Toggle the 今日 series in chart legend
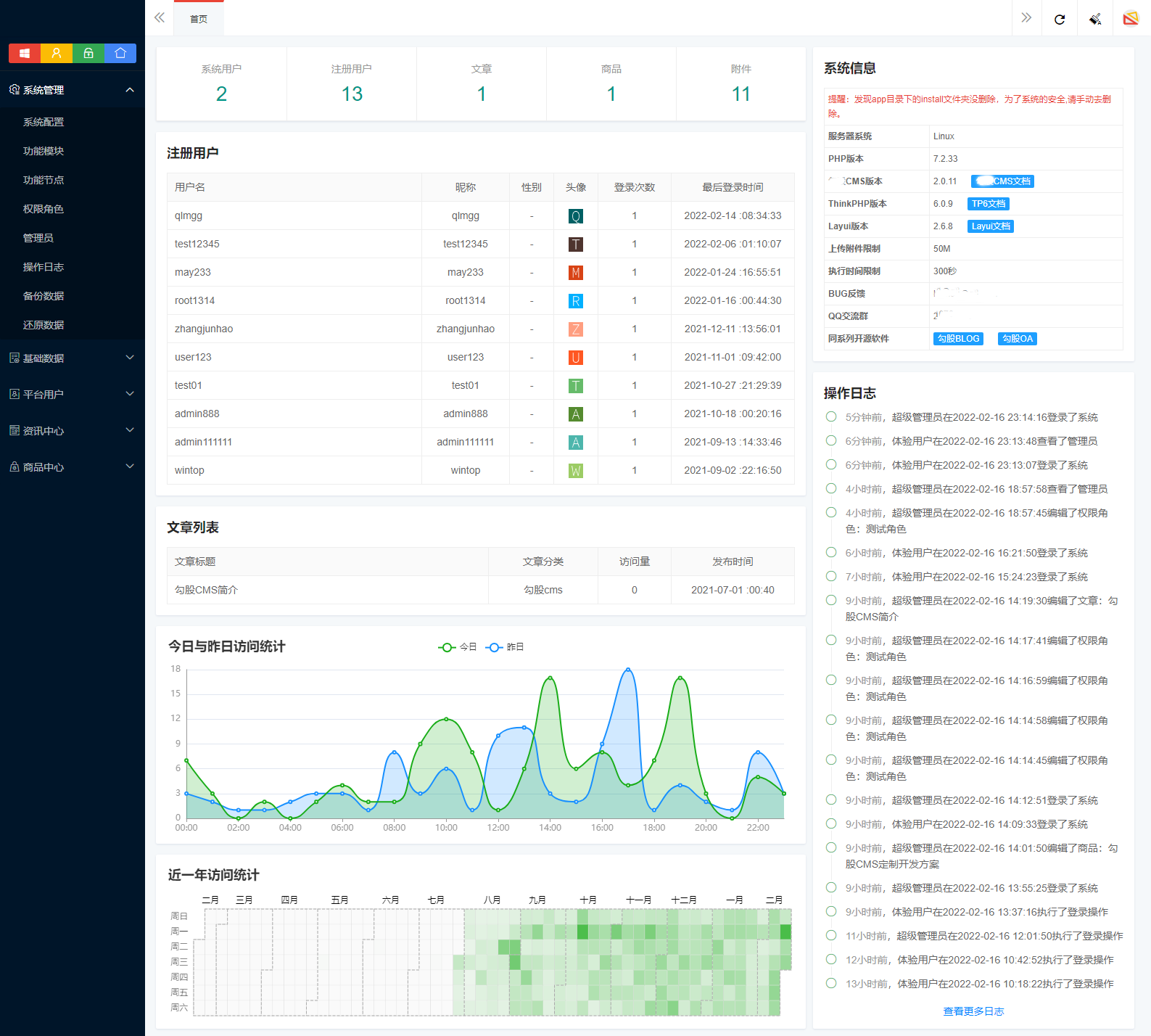 pos(458,647)
